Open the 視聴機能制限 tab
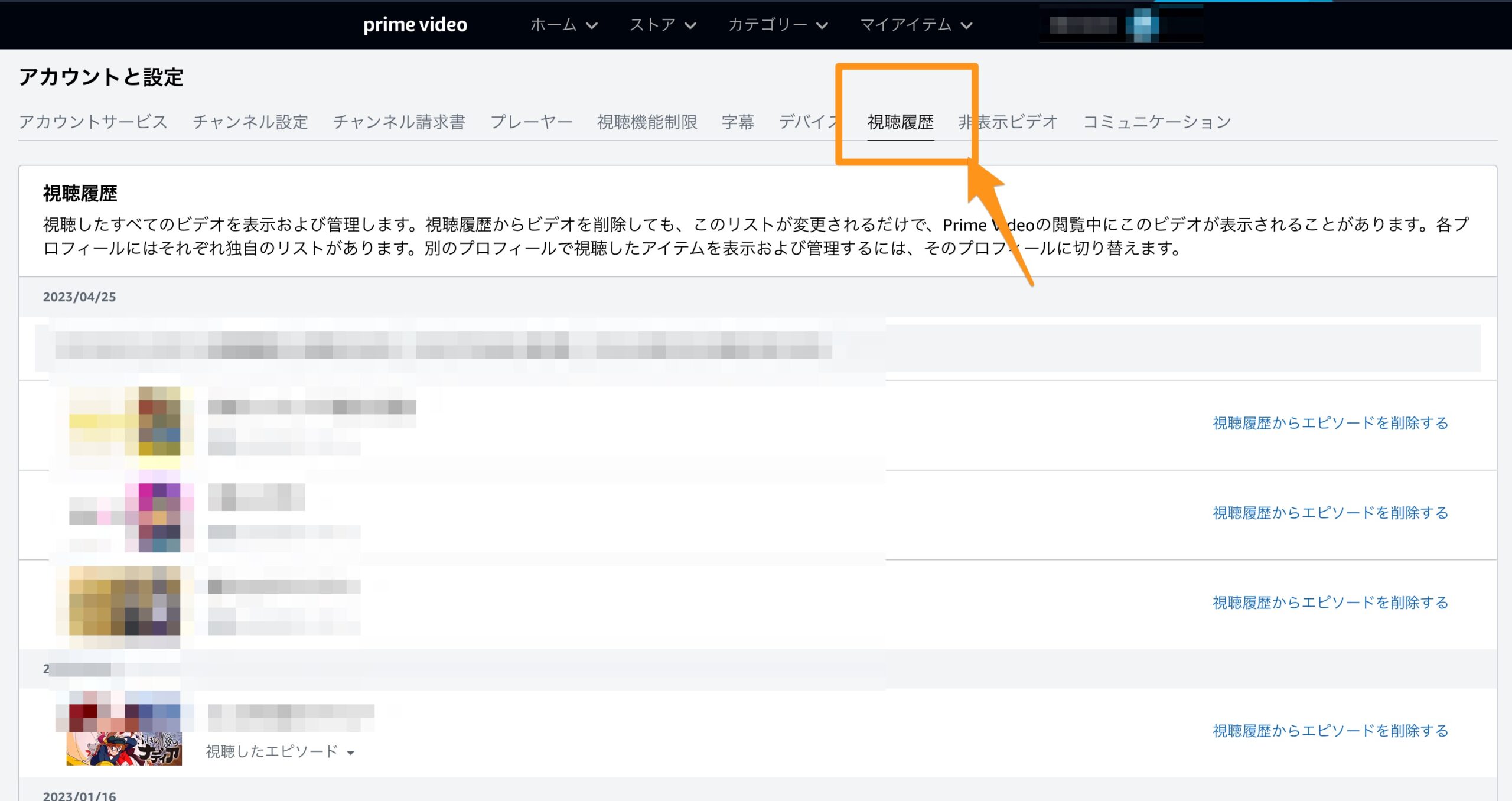The width and height of the screenshot is (1512, 801). pos(647,122)
